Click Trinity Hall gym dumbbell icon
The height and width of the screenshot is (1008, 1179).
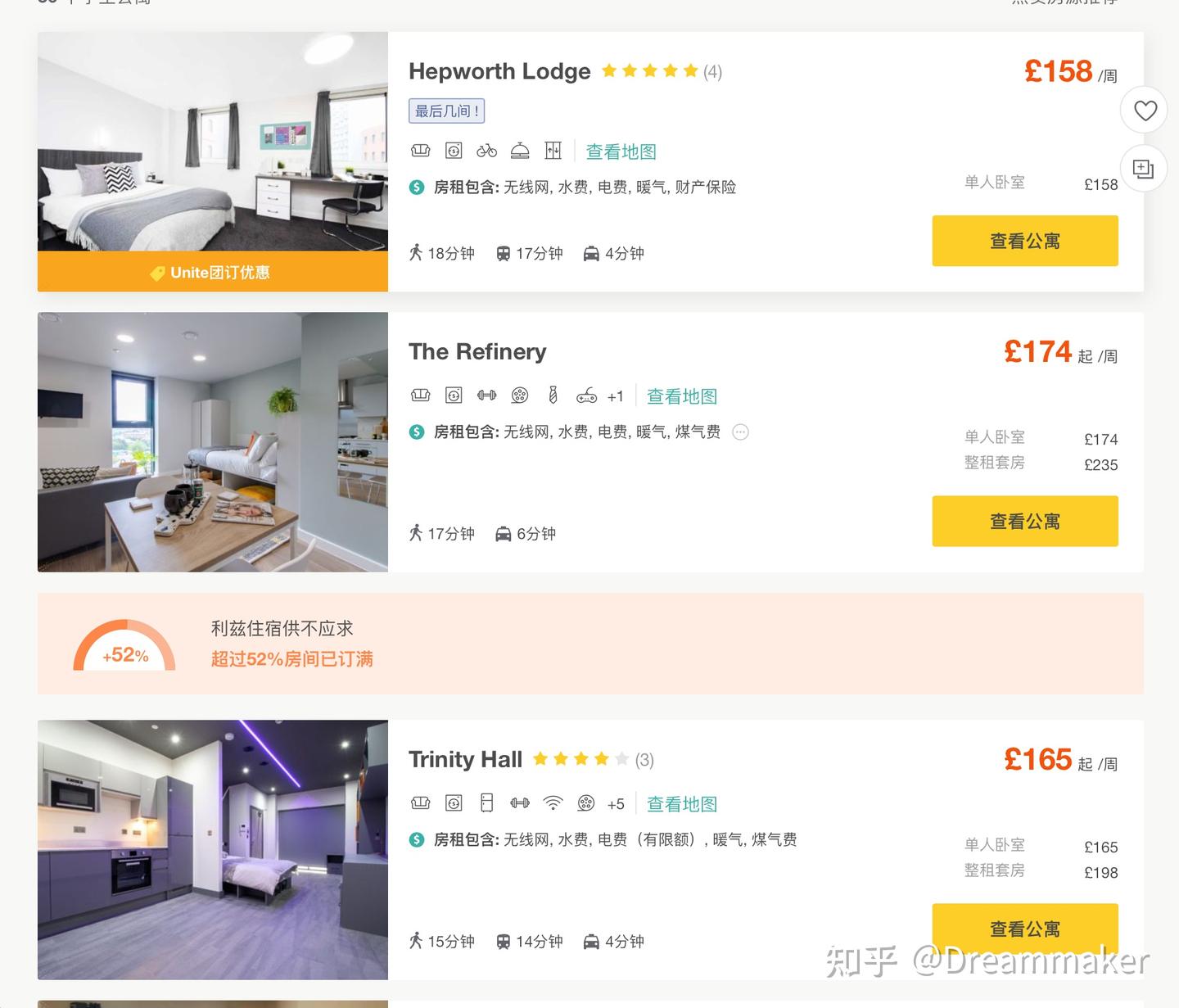tap(520, 804)
